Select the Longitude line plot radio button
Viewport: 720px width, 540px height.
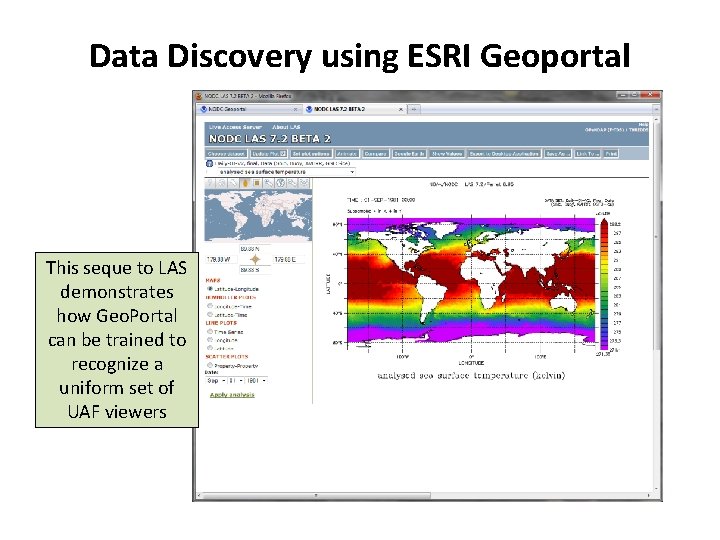[x=210, y=340]
